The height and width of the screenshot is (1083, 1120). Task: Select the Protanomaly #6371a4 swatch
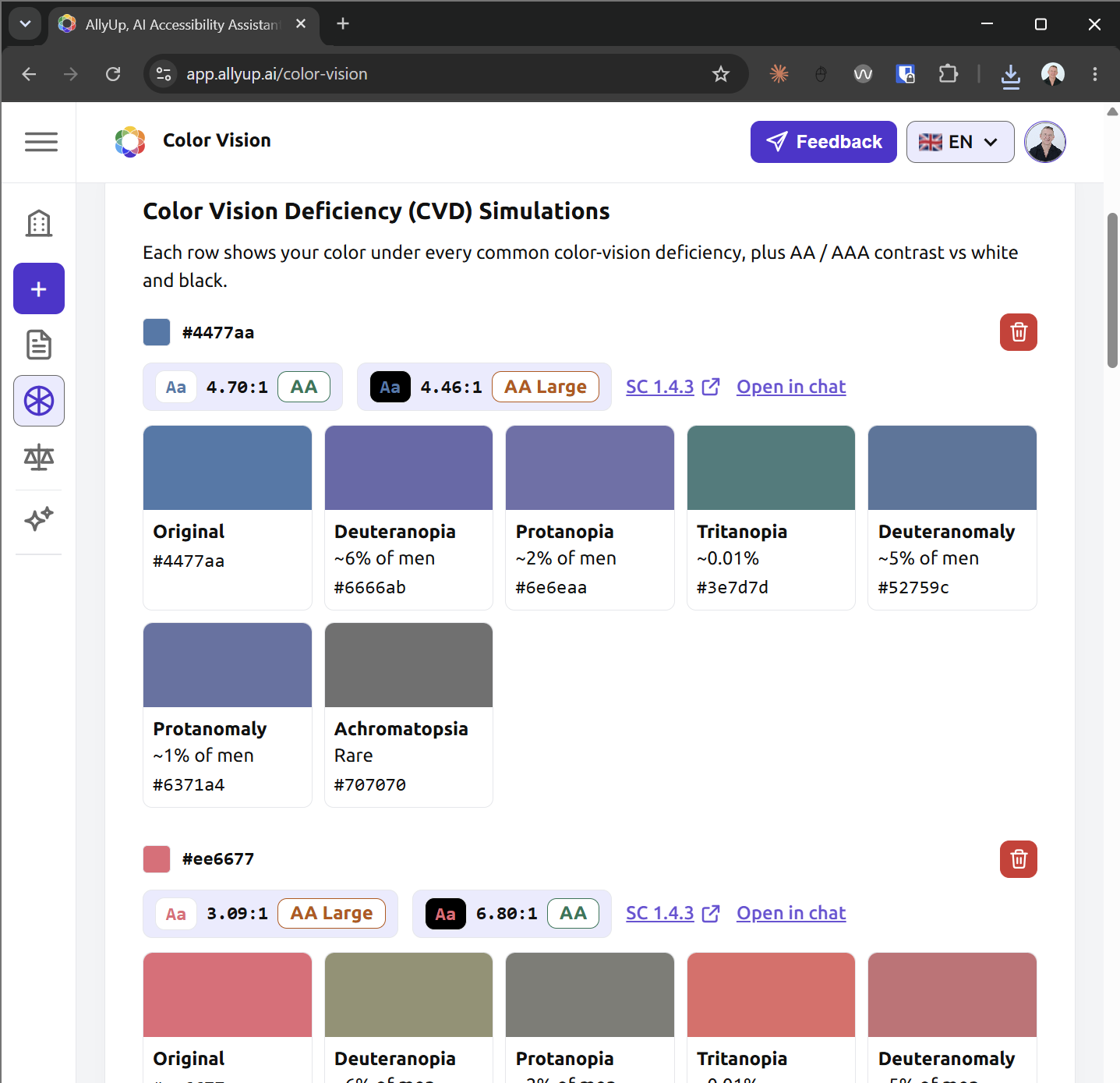[228, 715]
